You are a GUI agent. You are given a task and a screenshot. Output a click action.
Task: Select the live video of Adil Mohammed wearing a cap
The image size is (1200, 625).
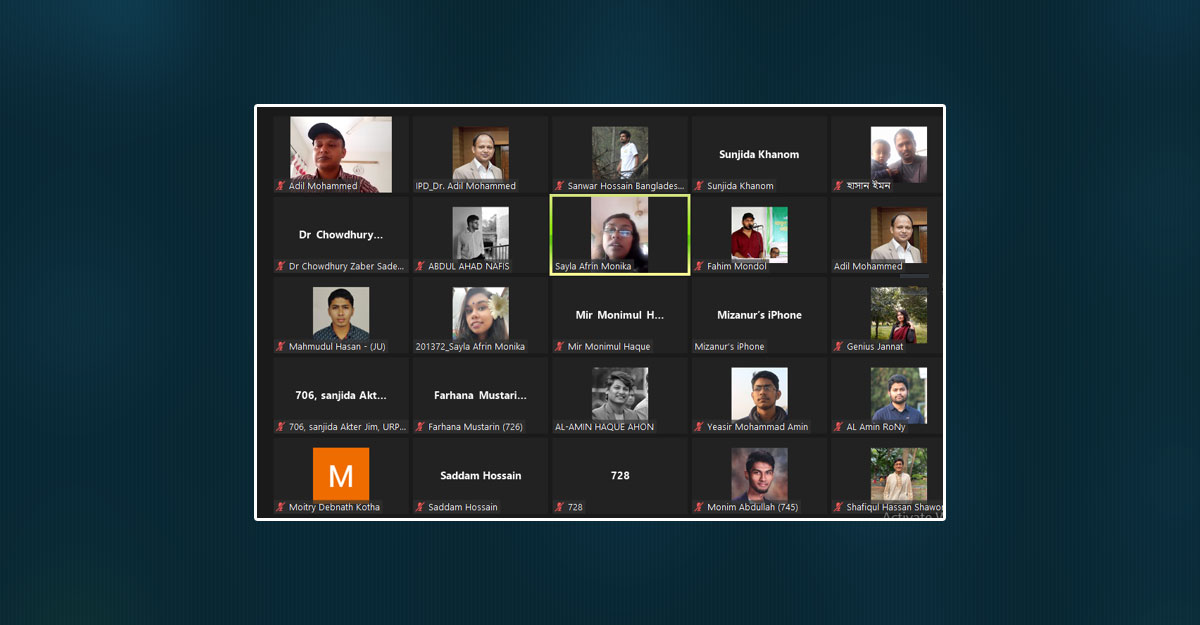[x=341, y=153]
